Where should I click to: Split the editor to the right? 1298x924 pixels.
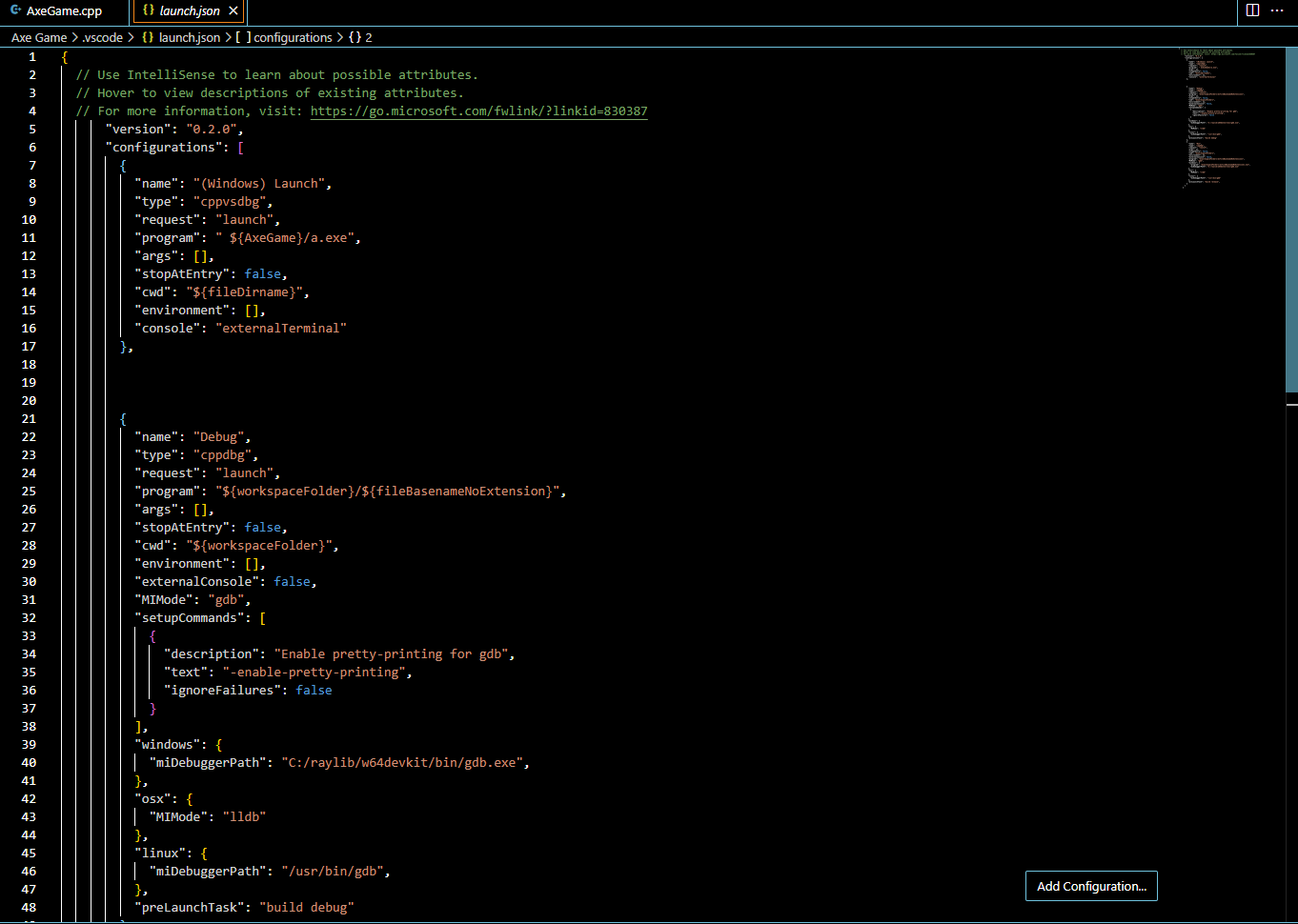1252,10
